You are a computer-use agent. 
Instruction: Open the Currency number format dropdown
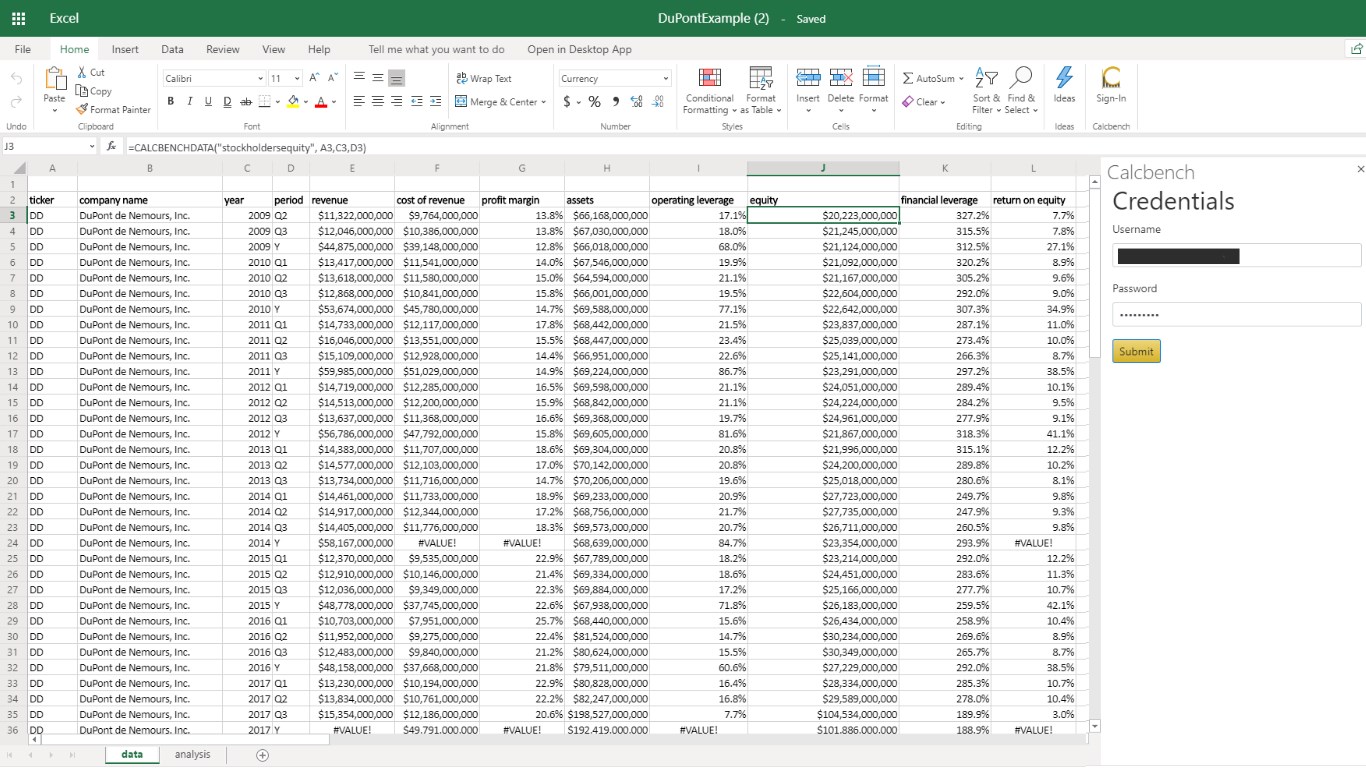[x=666, y=78]
